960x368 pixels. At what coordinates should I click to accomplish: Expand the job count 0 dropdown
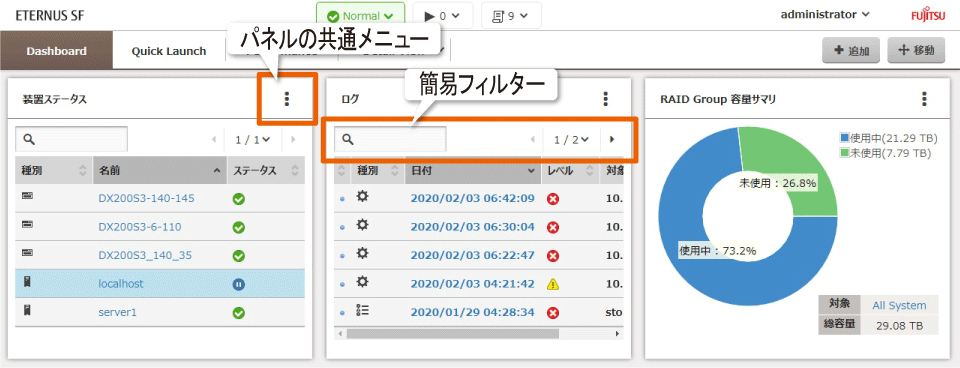click(x=443, y=16)
